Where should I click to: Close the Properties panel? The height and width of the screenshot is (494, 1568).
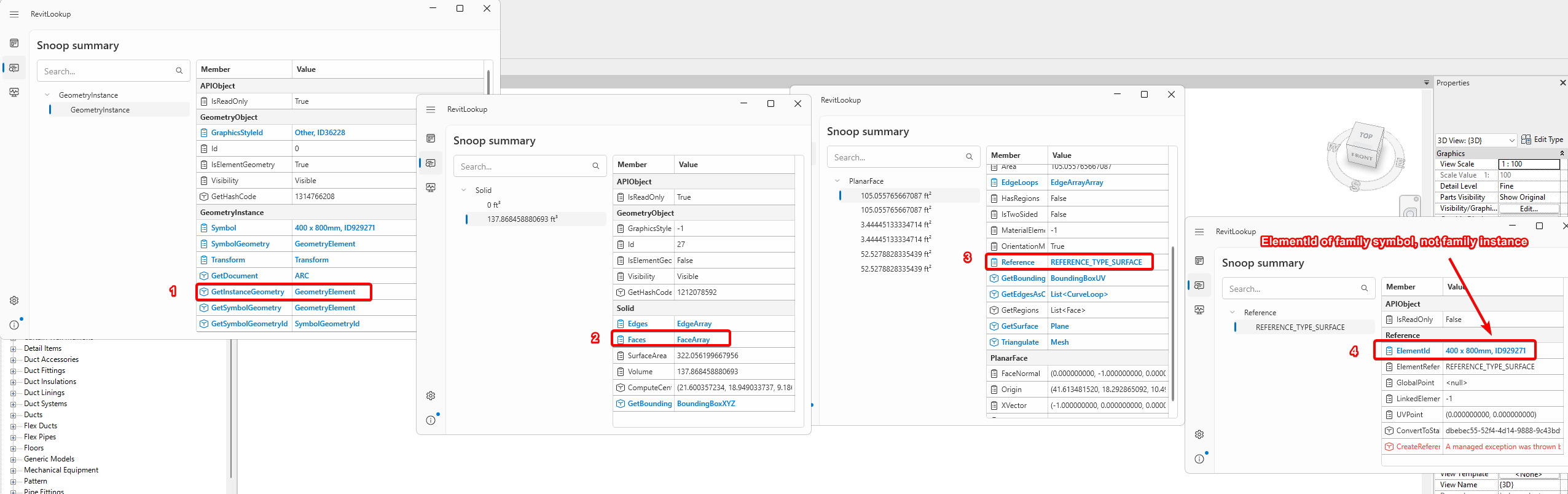tap(1562, 82)
